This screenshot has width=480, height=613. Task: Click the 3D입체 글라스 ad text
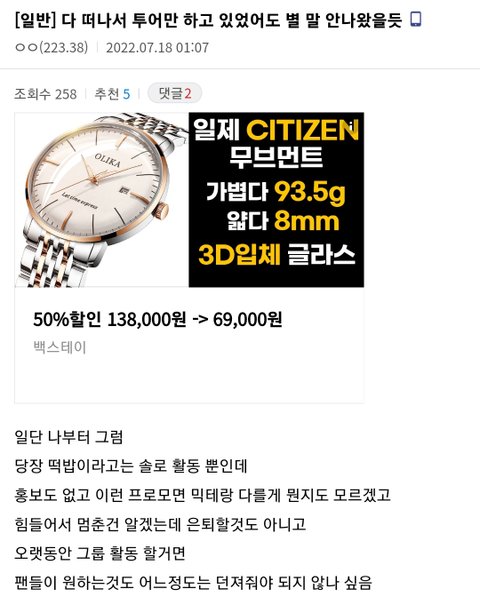pyautogui.click(x=277, y=254)
